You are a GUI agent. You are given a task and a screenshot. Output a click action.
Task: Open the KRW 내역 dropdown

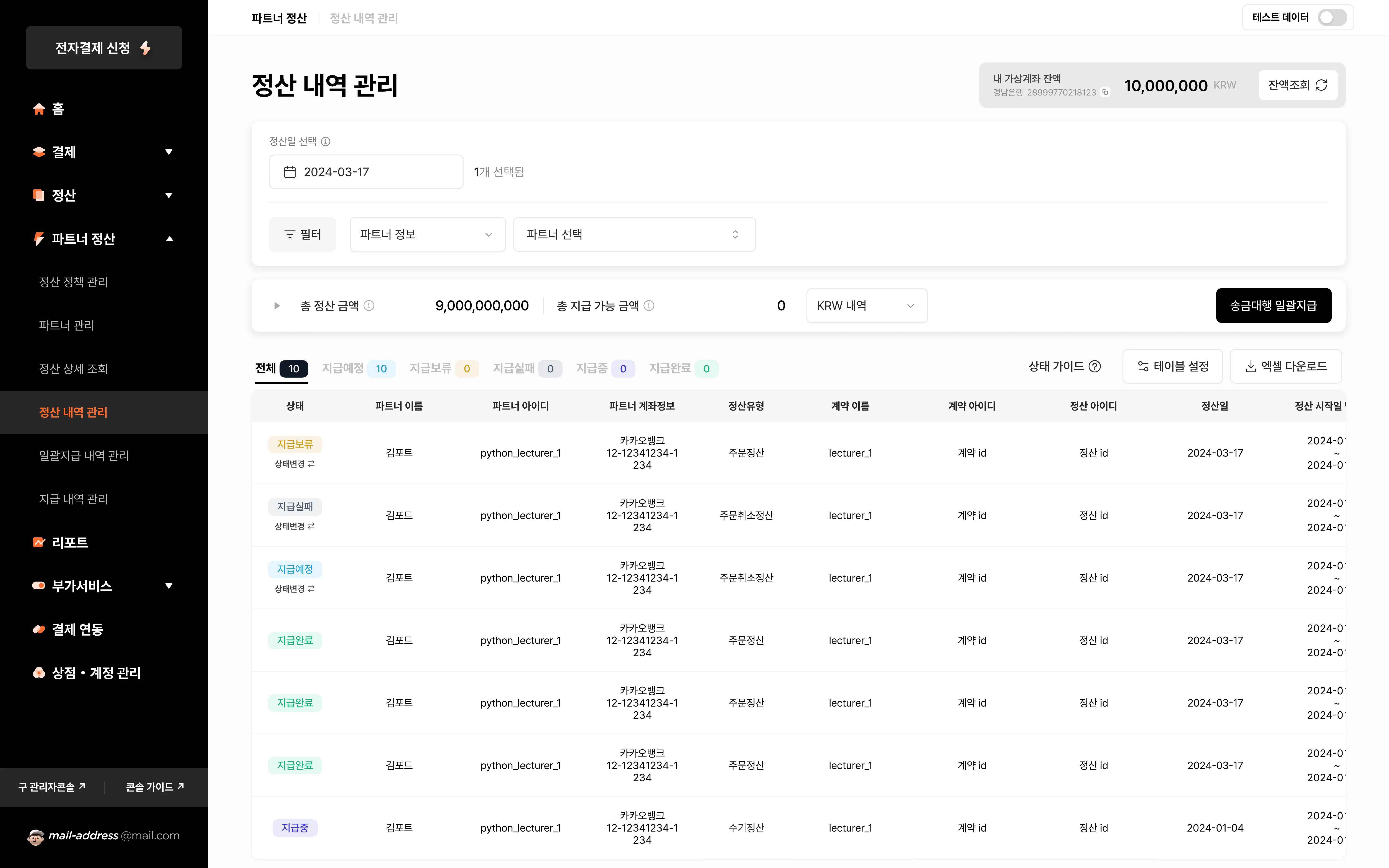click(866, 305)
